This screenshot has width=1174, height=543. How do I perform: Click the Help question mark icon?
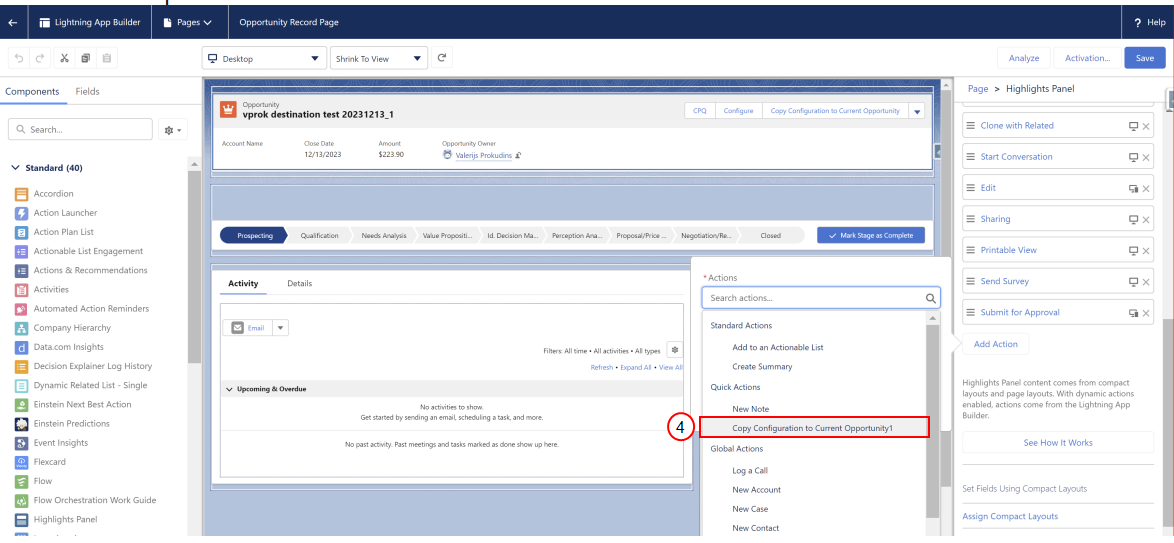pyautogui.click(x=1138, y=22)
